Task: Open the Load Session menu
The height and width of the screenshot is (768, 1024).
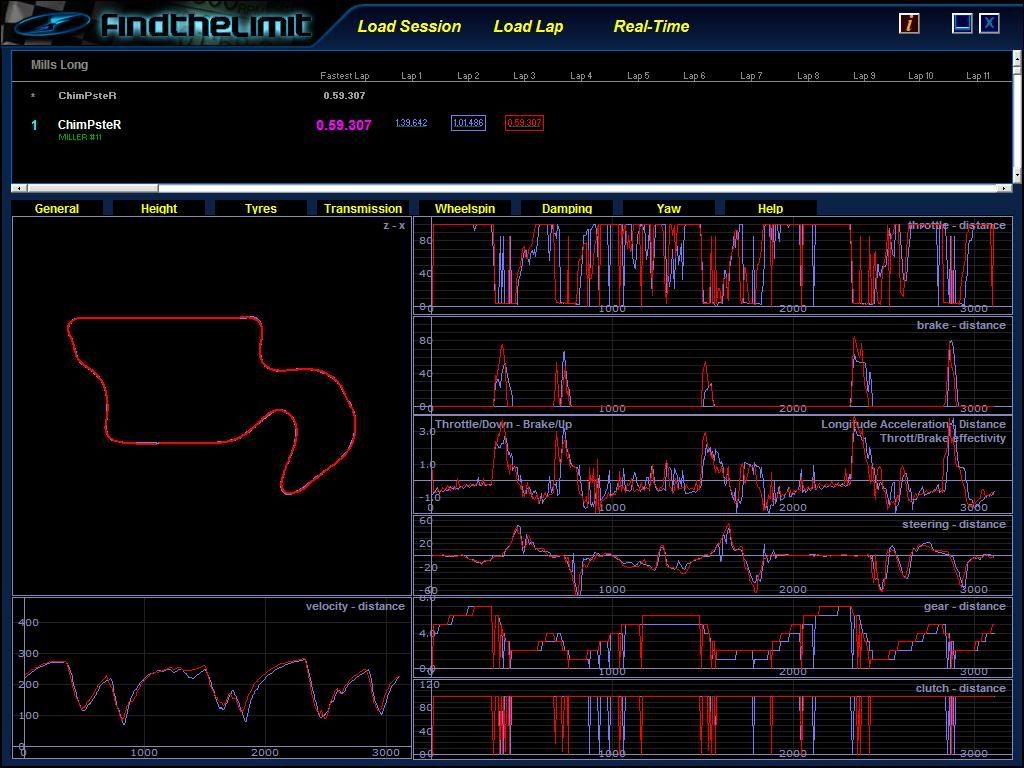Action: (409, 27)
